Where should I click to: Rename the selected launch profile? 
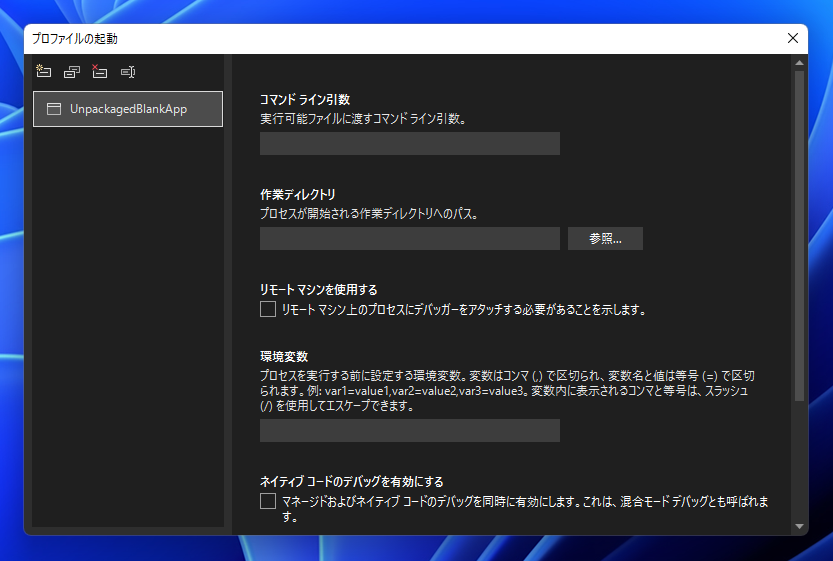(128, 72)
